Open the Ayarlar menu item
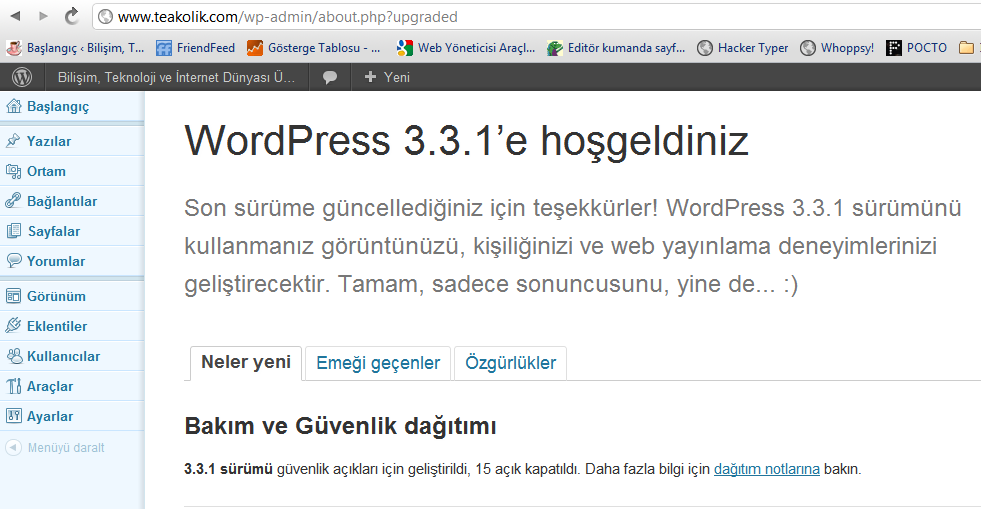The image size is (981, 509). pyautogui.click(x=50, y=416)
